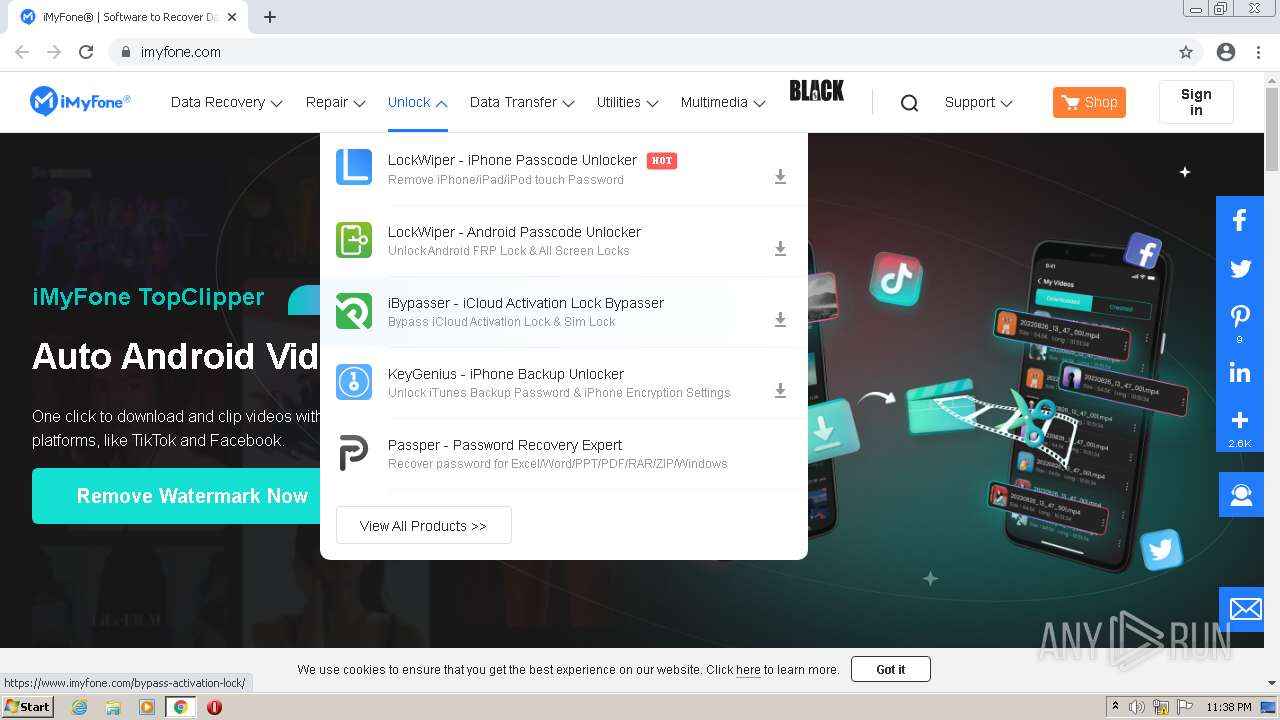Open a new browser tab
Viewport: 1280px width, 720px height.
click(x=270, y=17)
